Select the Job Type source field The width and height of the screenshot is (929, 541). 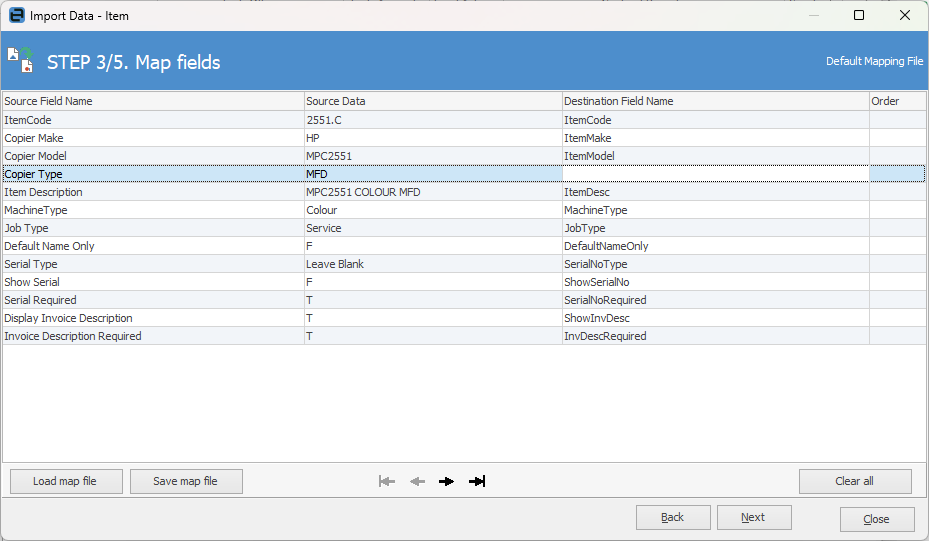point(153,228)
